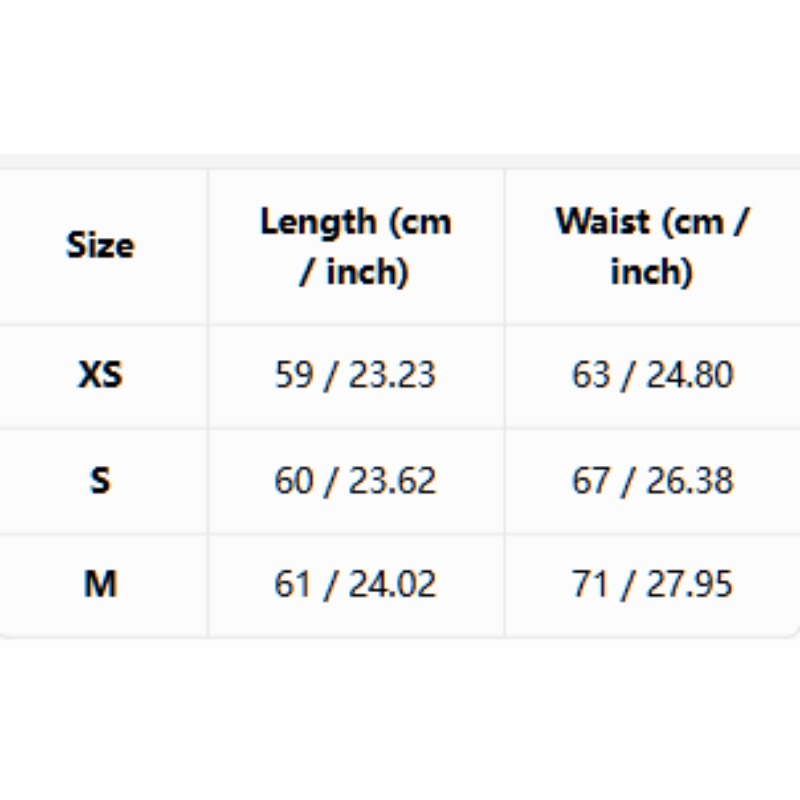Screen dimensions: 800x800
Task: Click the 23.23 inch value
Action: coord(392,375)
